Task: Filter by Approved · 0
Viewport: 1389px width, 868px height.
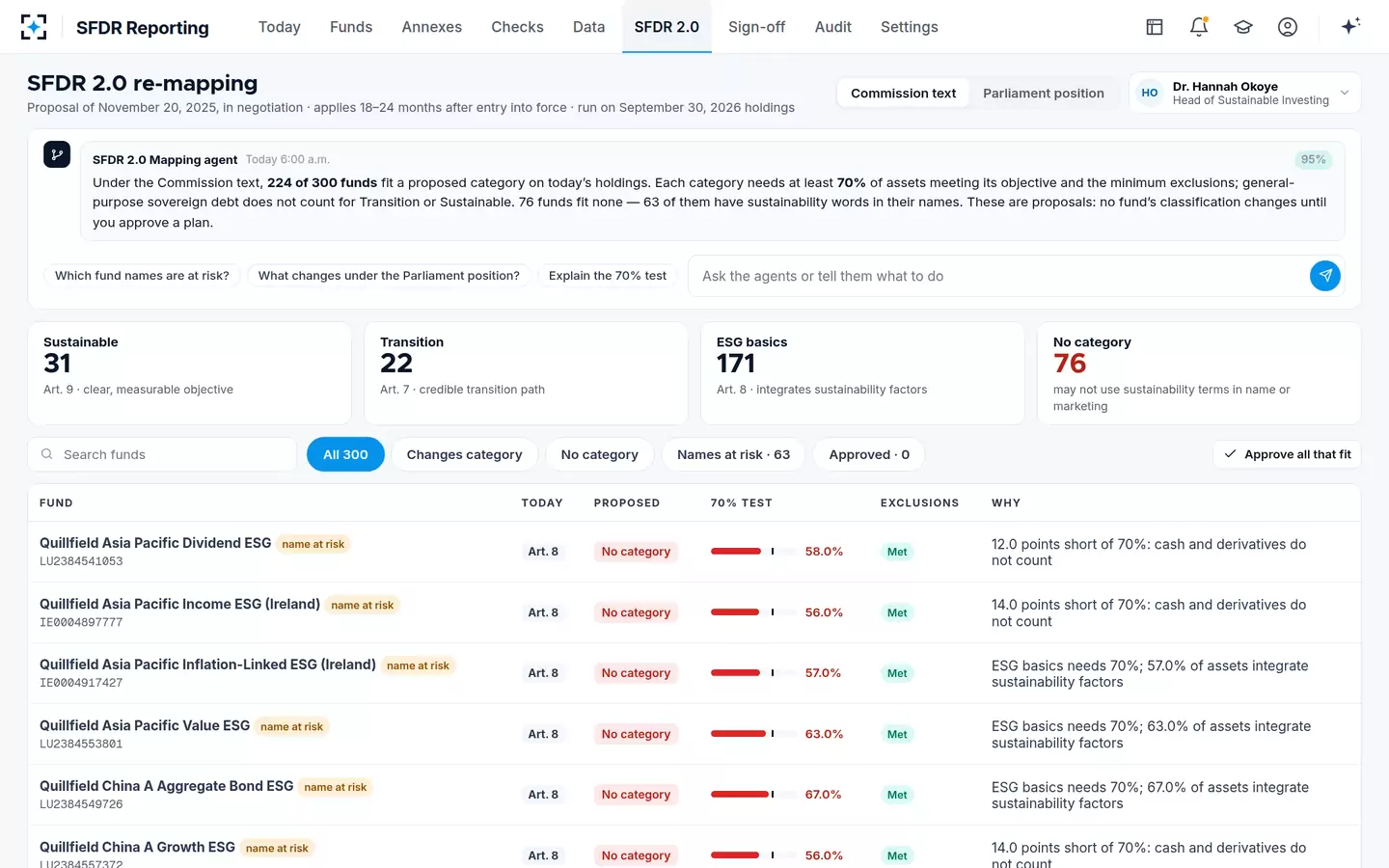Action: click(869, 454)
